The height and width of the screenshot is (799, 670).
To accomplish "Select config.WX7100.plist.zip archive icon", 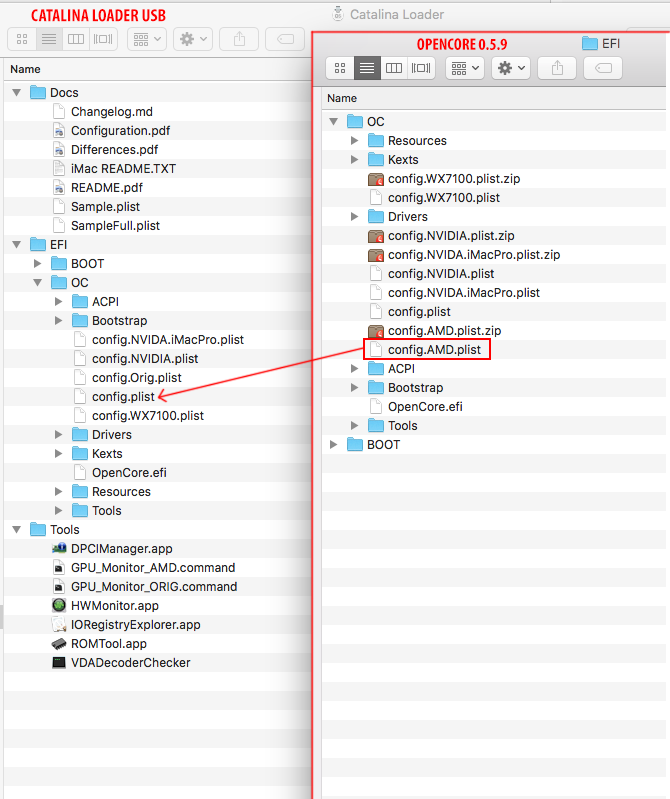I will pyautogui.click(x=376, y=179).
